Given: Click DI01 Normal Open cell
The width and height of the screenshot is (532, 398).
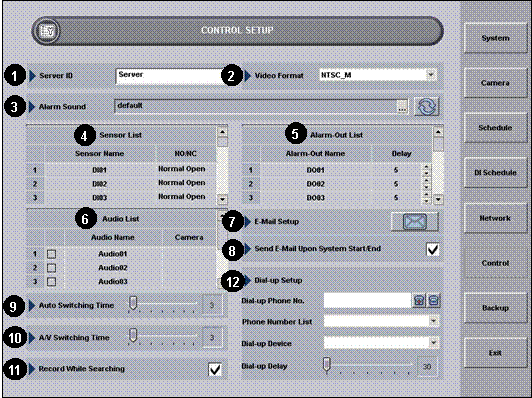Looking at the screenshot, I should click(182, 169).
